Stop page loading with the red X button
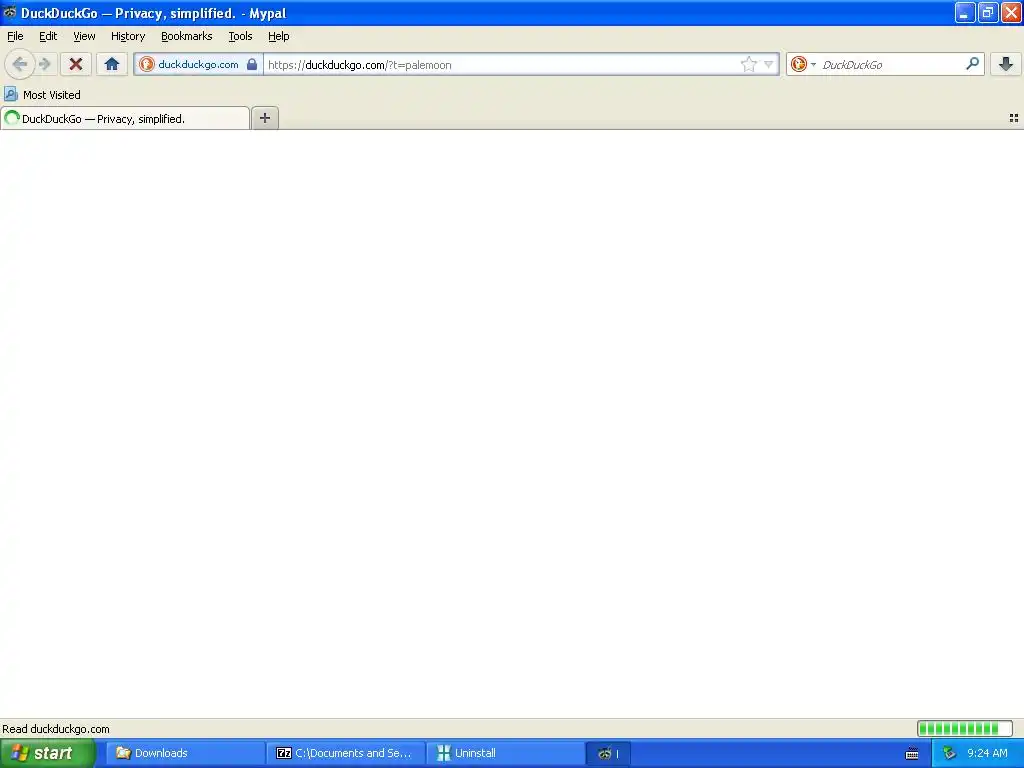The width and height of the screenshot is (1024, 768). [x=76, y=64]
